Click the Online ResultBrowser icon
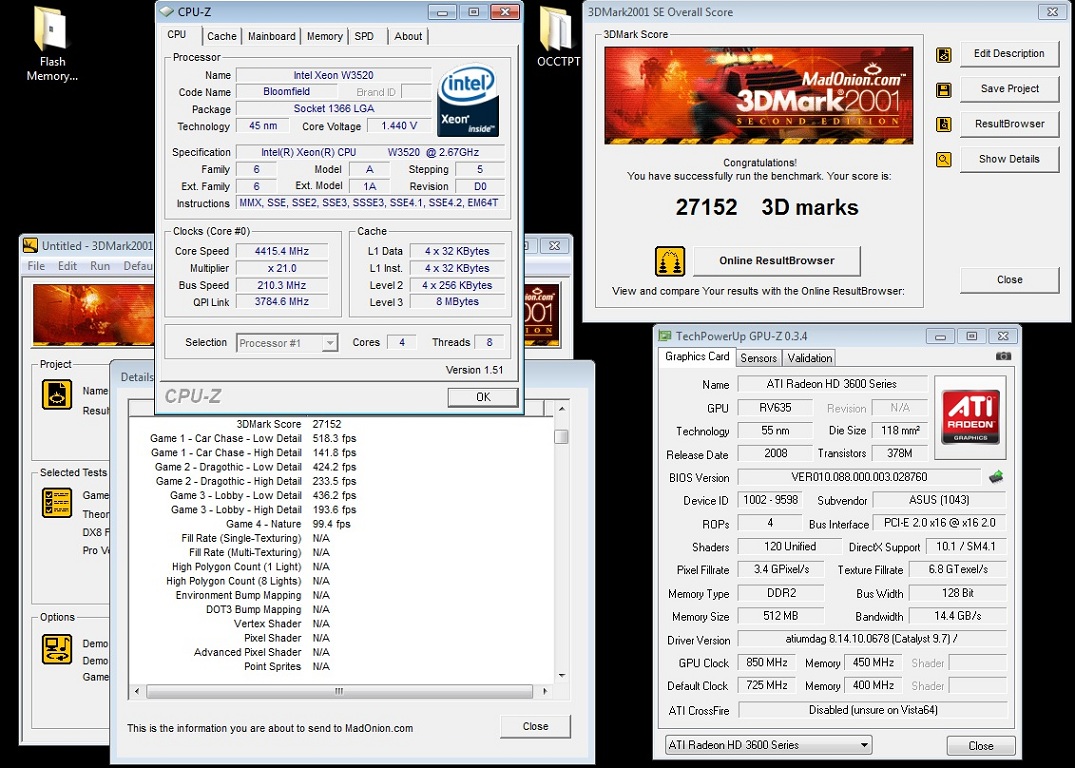 tap(670, 261)
